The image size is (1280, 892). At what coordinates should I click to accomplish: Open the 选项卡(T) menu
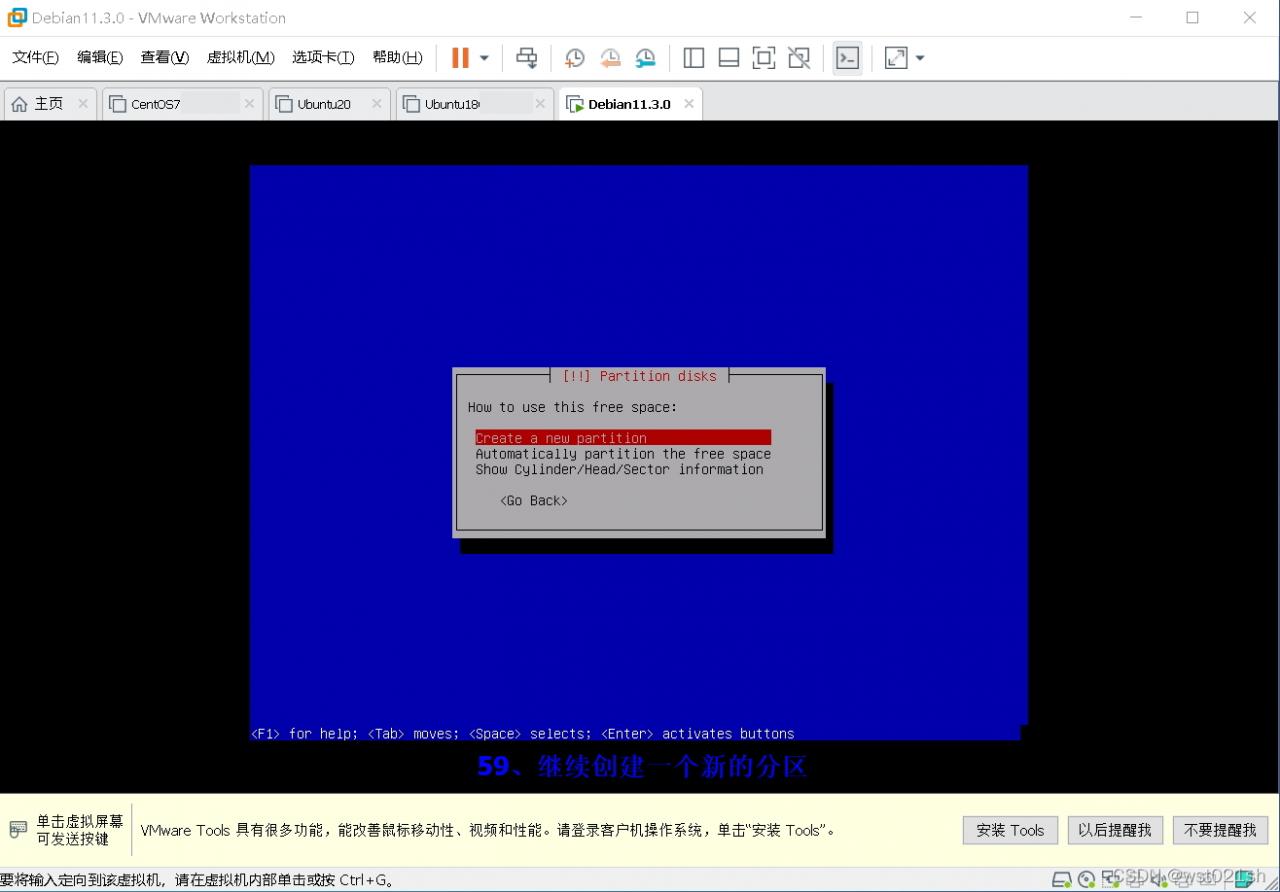[x=323, y=57]
